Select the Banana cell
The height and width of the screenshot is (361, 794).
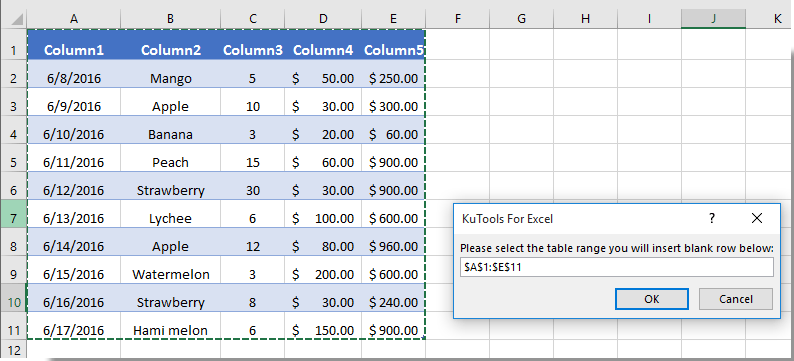(171, 130)
